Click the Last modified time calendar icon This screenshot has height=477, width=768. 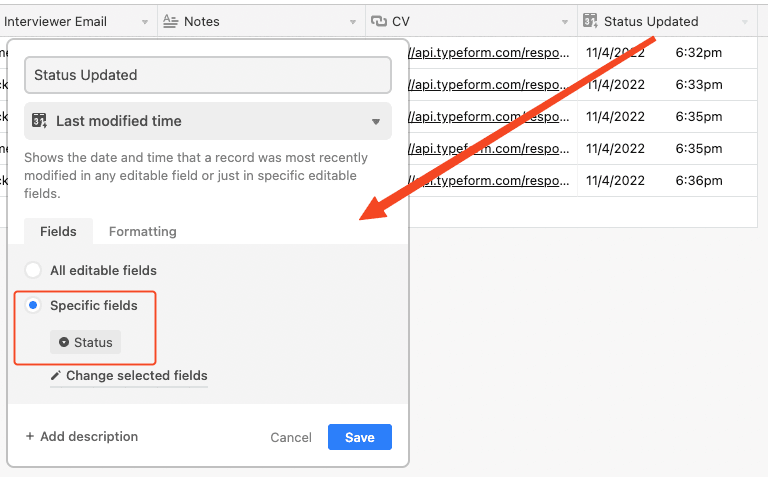tap(40, 121)
